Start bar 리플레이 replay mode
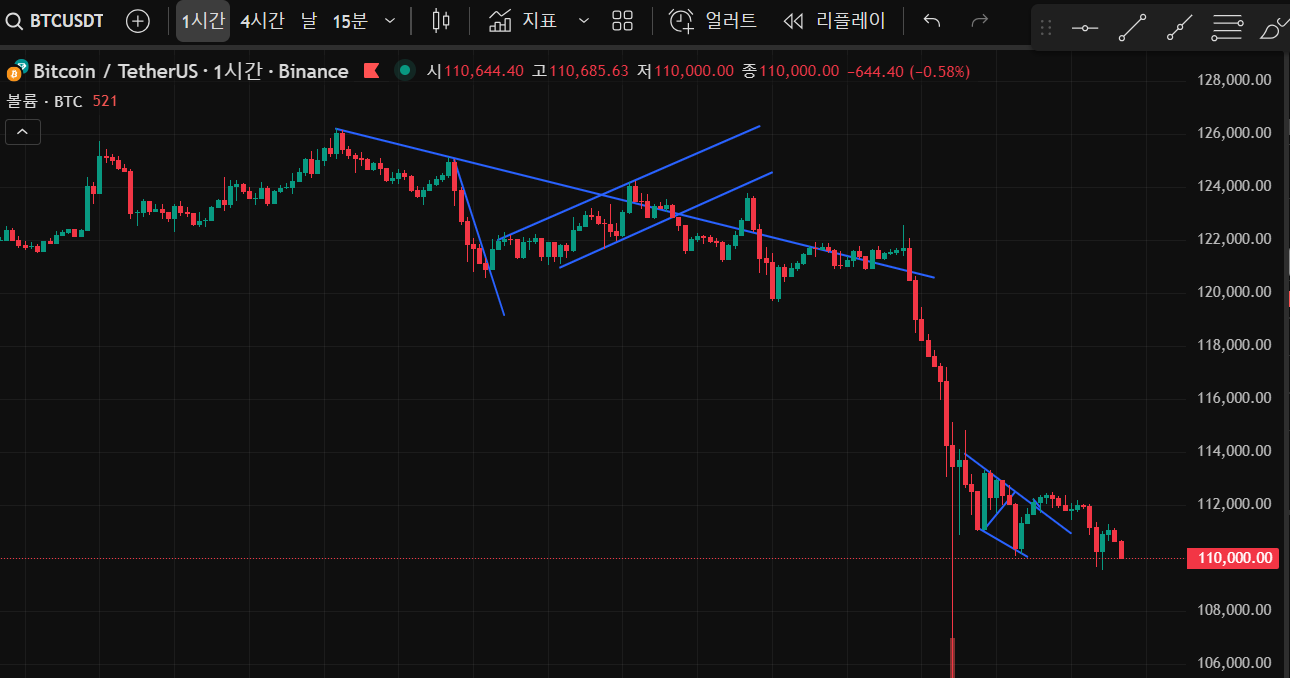 pyautogui.click(x=835, y=21)
